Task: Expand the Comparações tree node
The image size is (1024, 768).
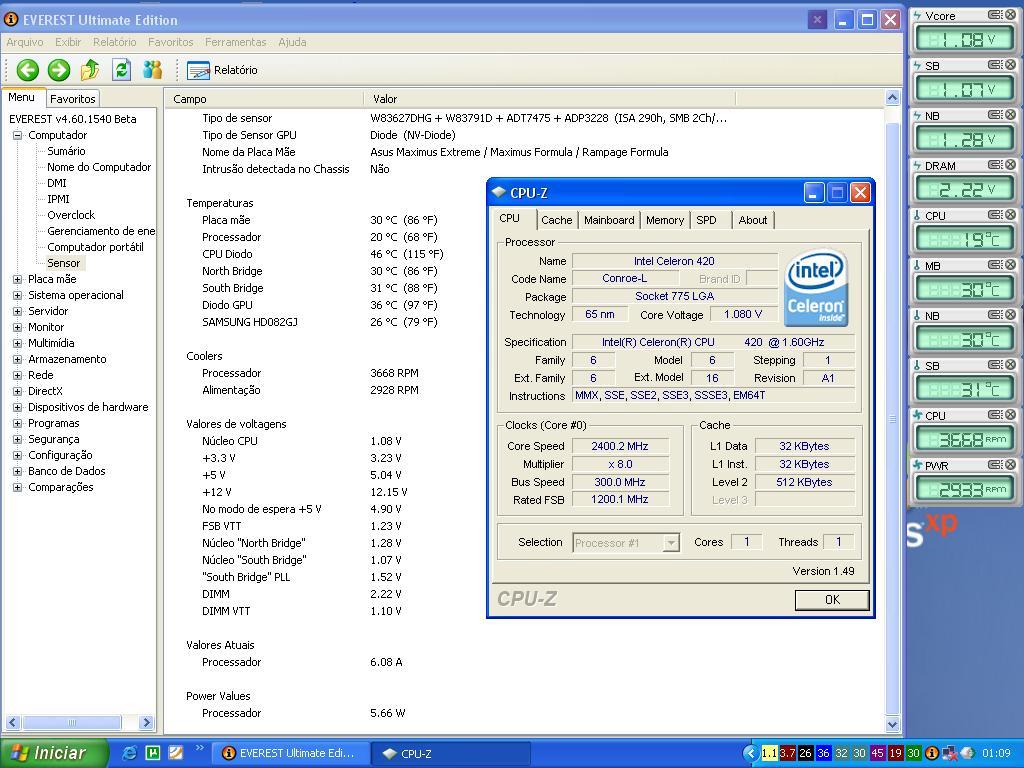Action: coord(18,487)
